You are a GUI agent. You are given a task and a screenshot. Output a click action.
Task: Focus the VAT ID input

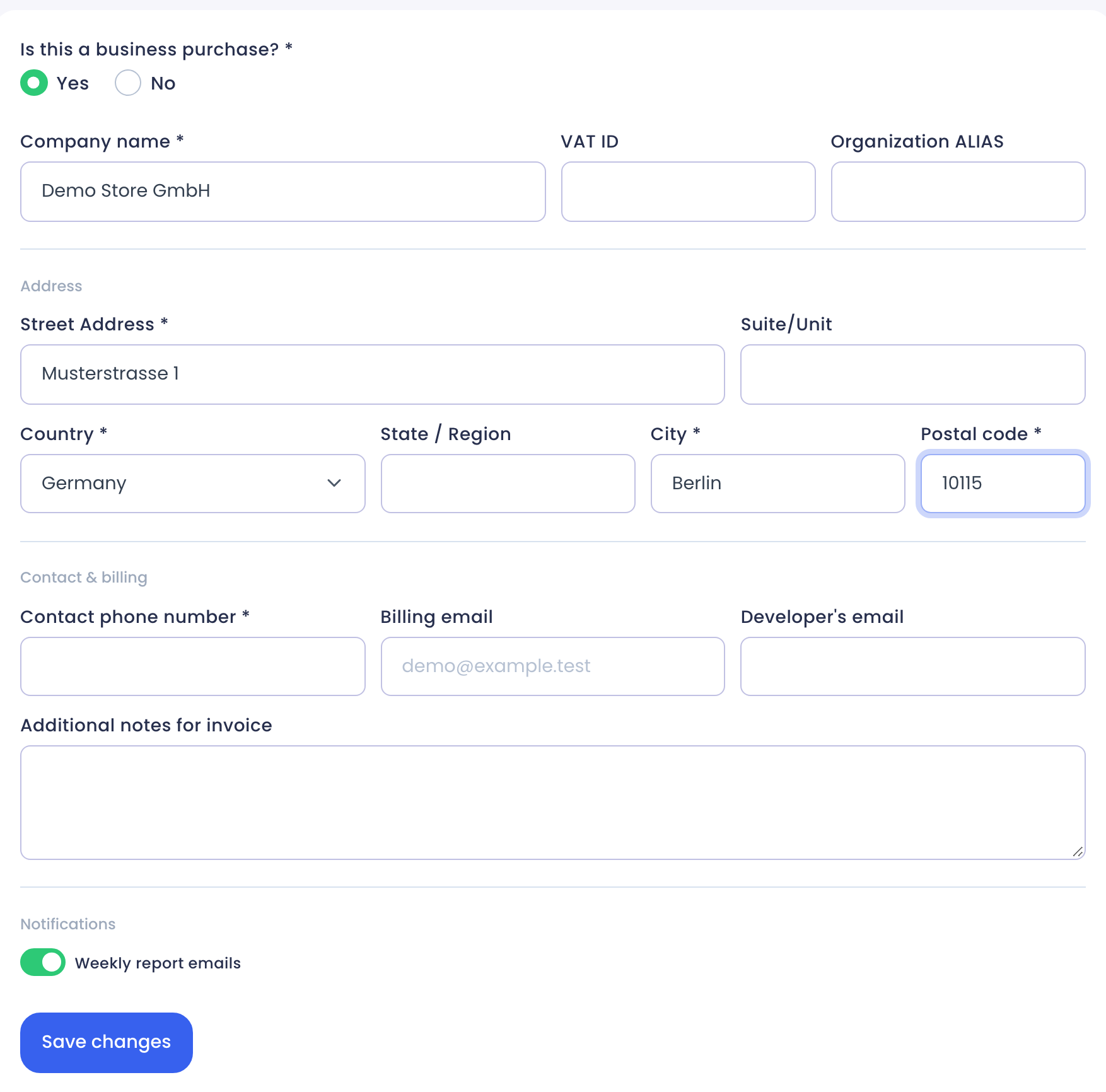coord(689,192)
